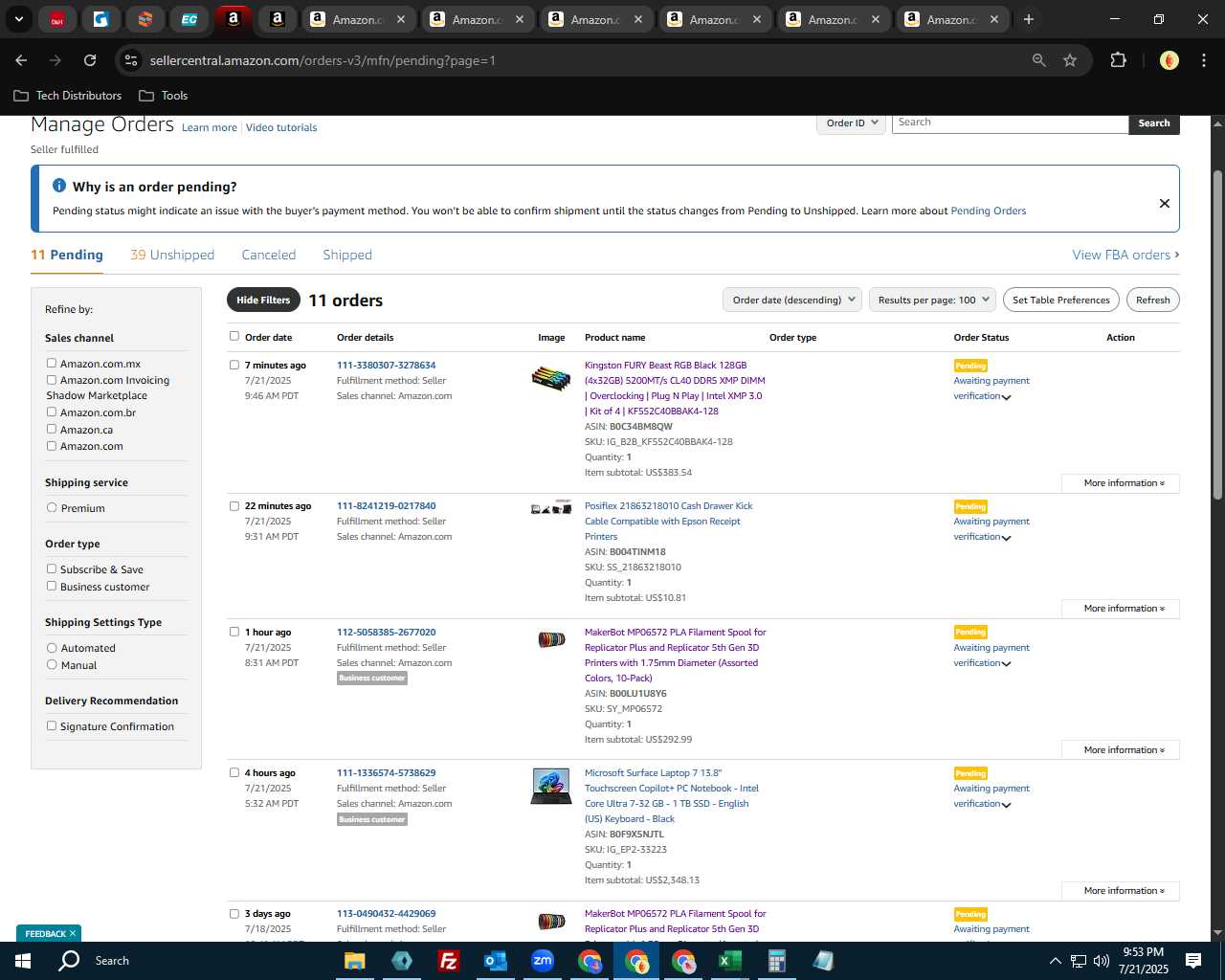
Task: Select the Premium shipping service radio
Action: click(52, 507)
